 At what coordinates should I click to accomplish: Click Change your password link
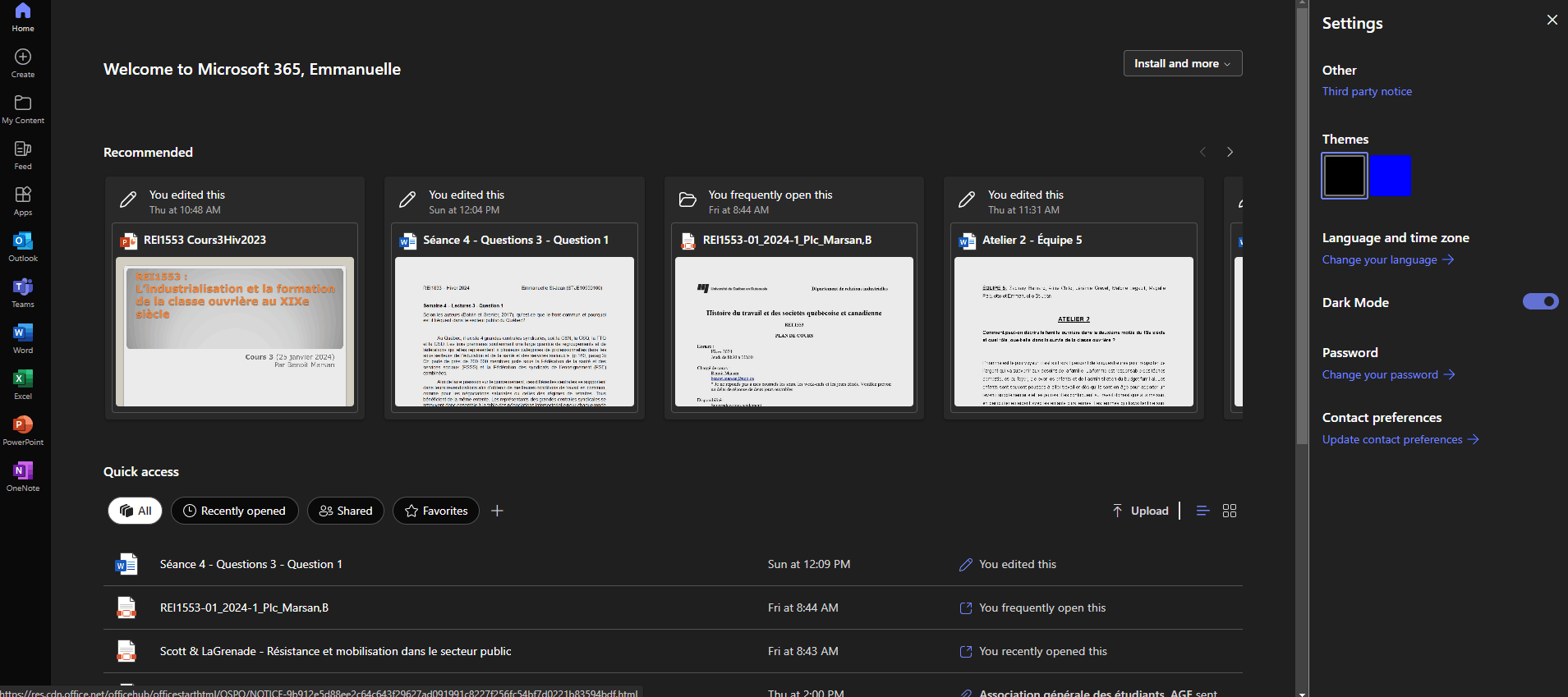click(1389, 374)
